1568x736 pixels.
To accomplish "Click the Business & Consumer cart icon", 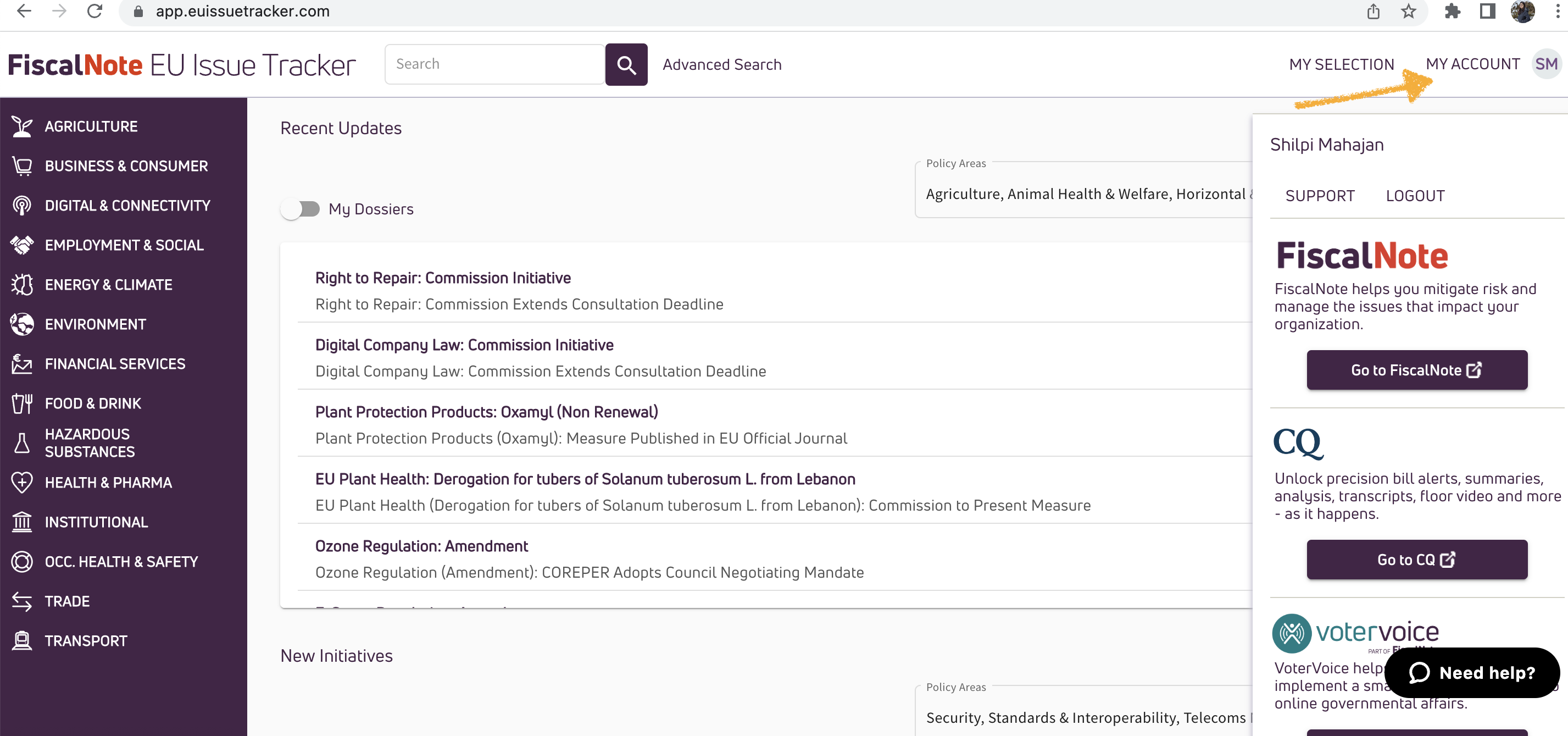I will tap(22, 166).
